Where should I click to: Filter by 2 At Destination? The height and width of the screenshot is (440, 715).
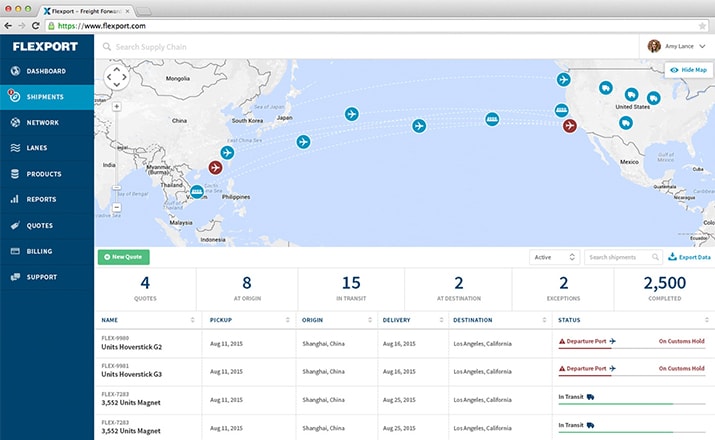pyautogui.click(x=458, y=289)
